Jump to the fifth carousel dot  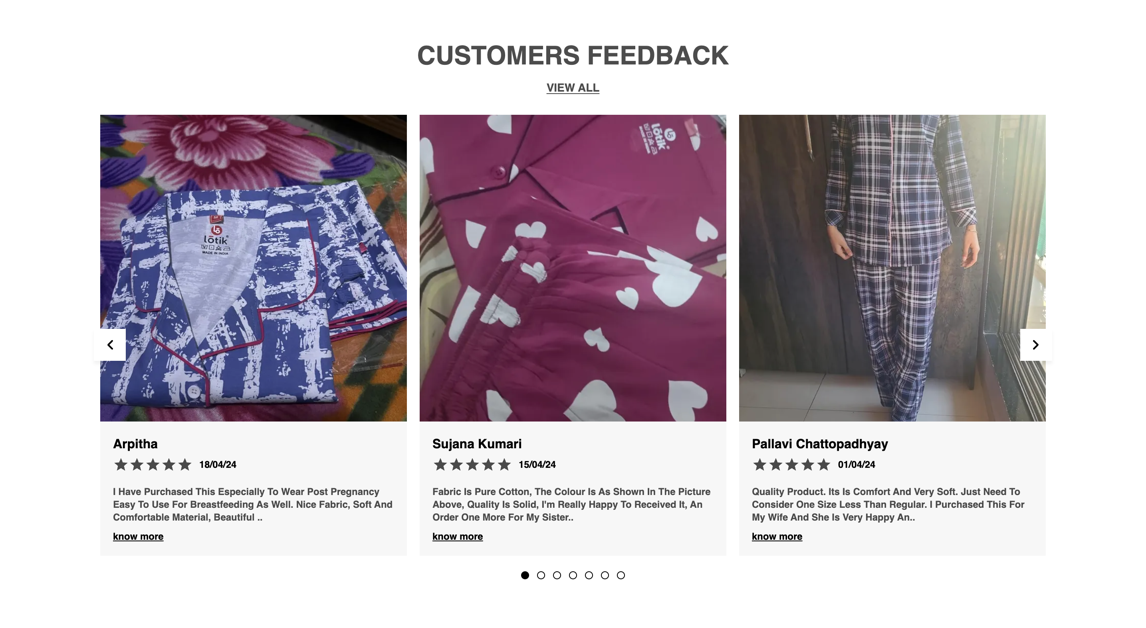589,575
